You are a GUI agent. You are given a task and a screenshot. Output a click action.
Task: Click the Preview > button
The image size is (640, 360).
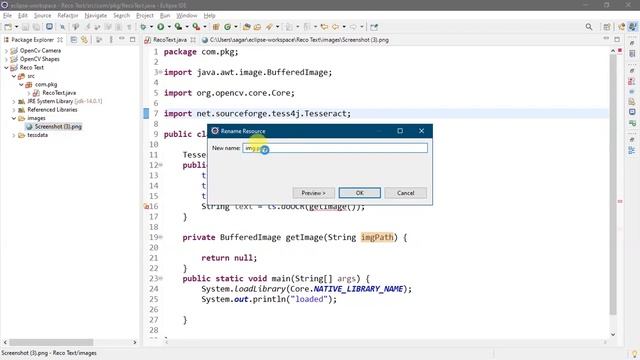313,193
